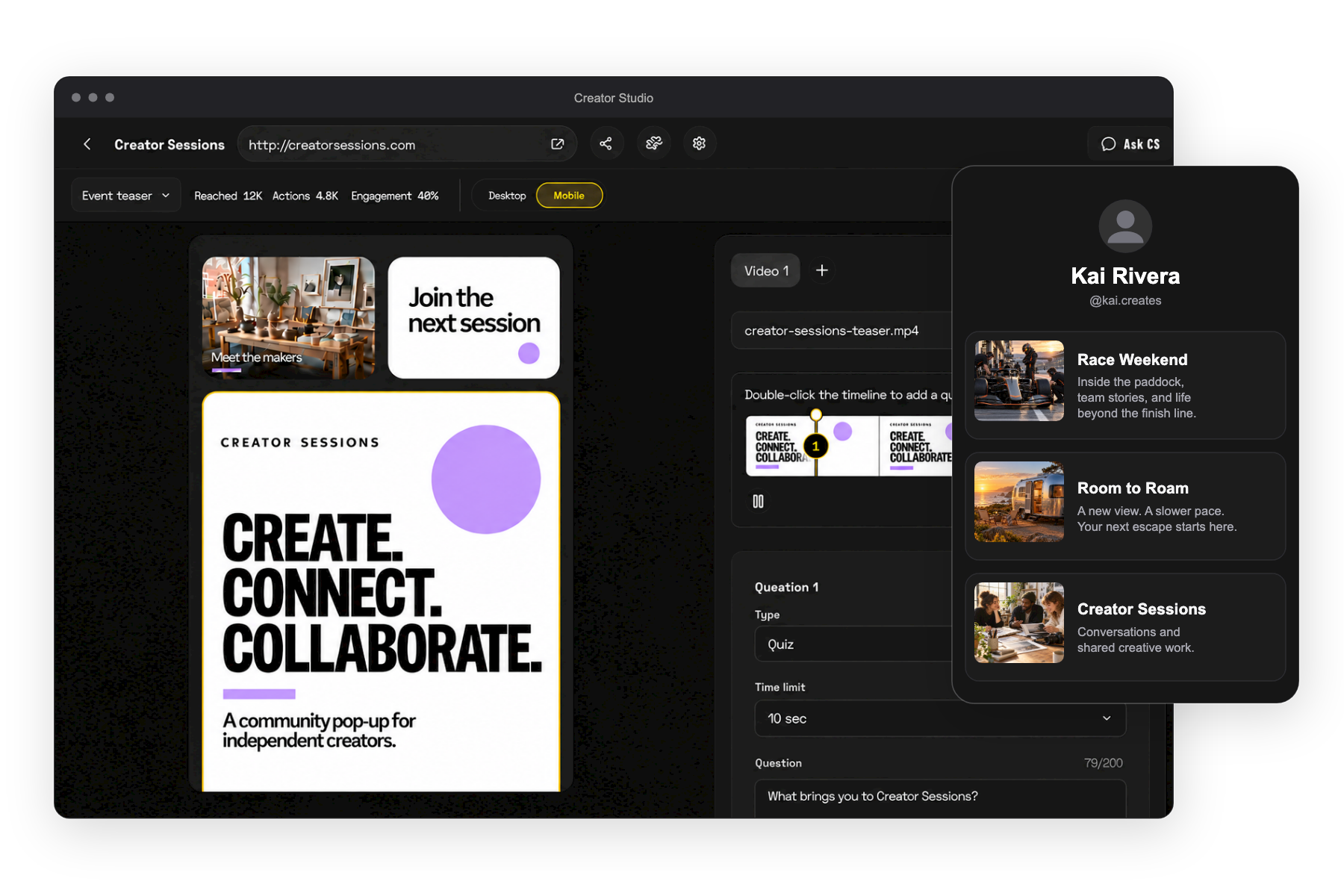Image resolution: width=1344 pixels, height=896 pixels.
Task: Open the 10 sec time limit dropdown
Action: coord(940,718)
